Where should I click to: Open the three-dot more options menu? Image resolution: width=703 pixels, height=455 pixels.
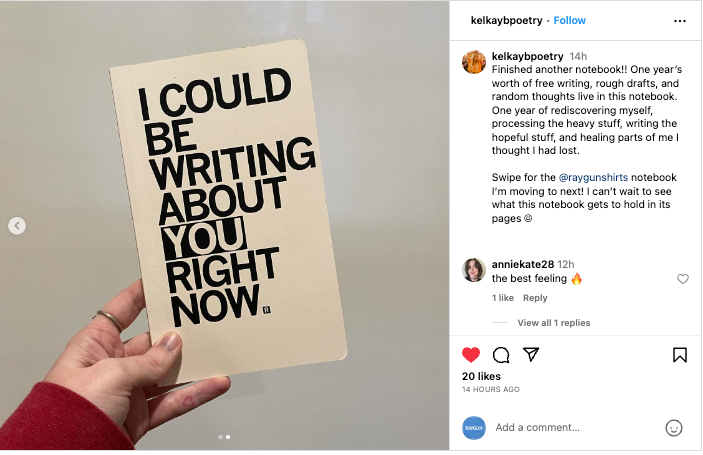coord(680,20)
